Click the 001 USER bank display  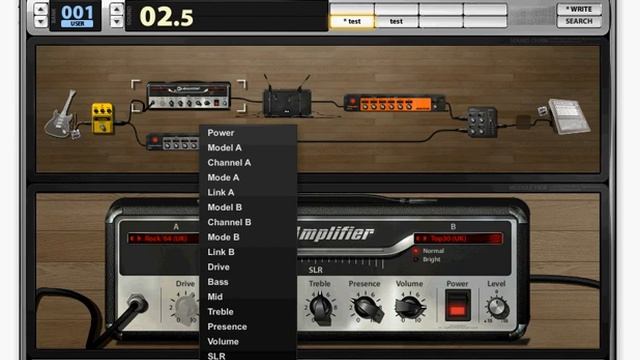(76, 16)
